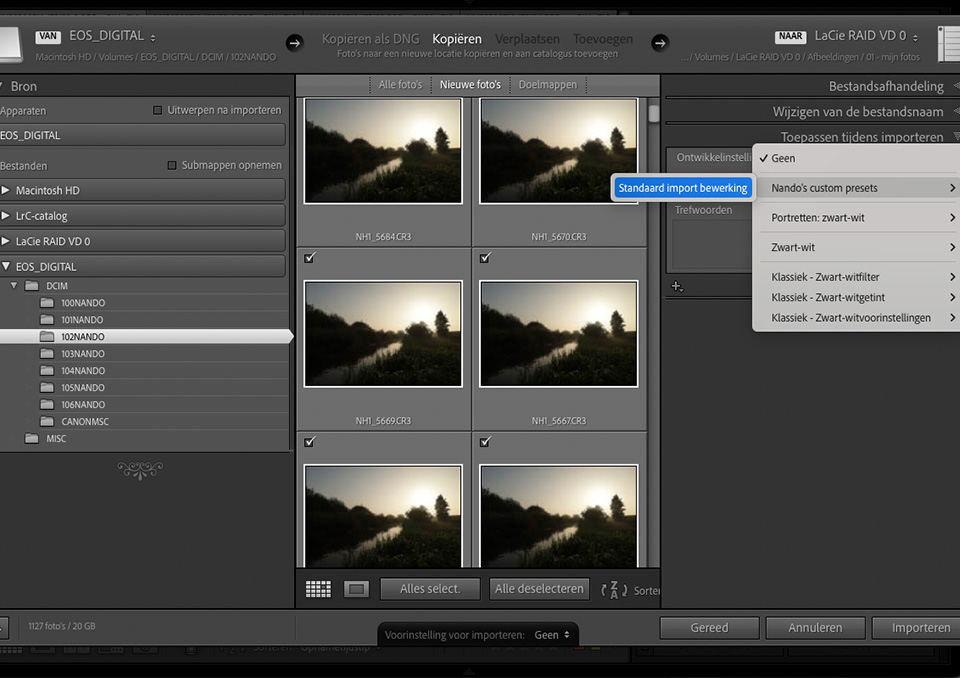
Task: Enable Submappen opnemen checkbox
Action: pos(172,165)
